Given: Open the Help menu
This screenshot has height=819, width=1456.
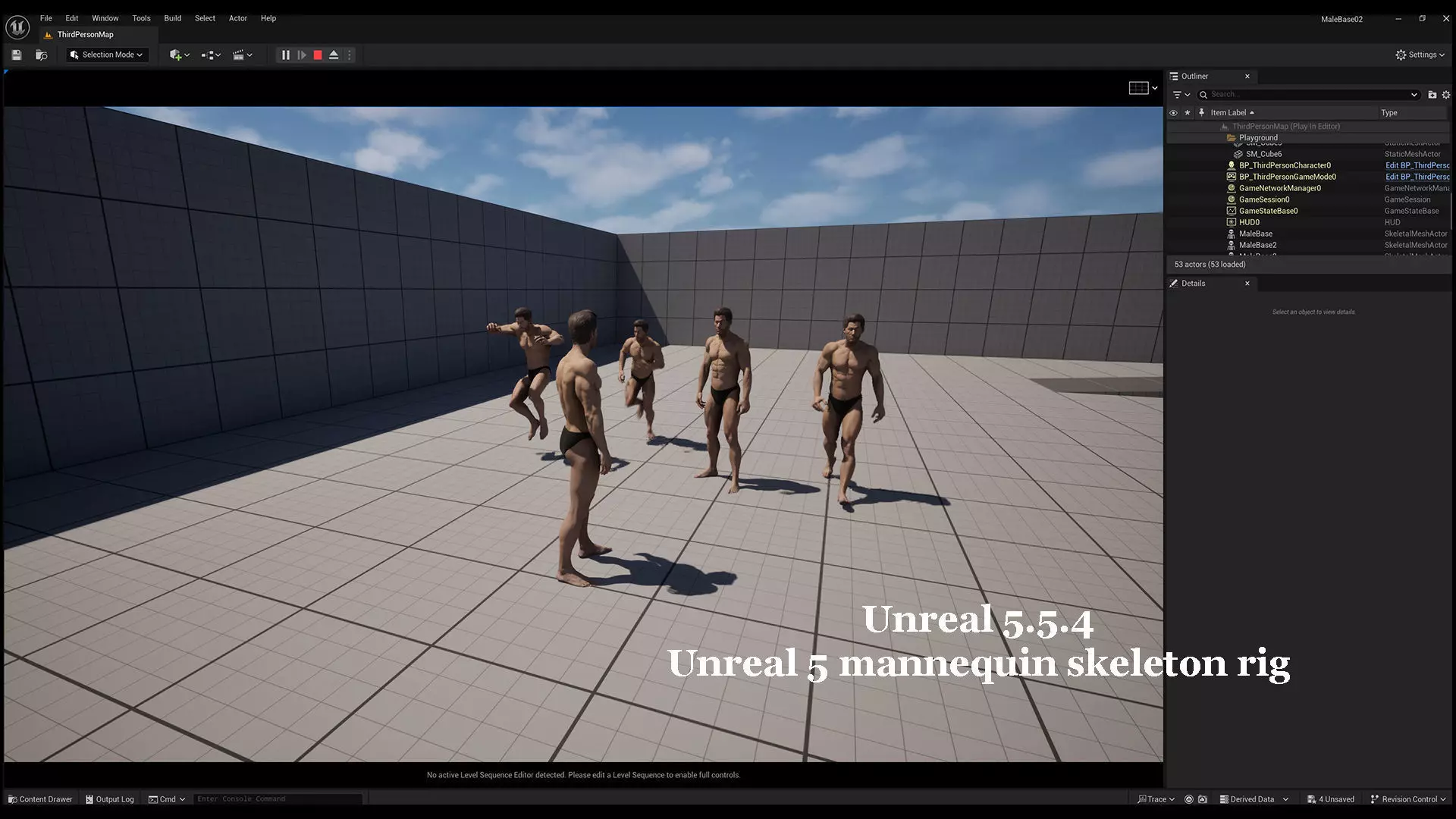Looking at the screenshot, I should (268, 18).
